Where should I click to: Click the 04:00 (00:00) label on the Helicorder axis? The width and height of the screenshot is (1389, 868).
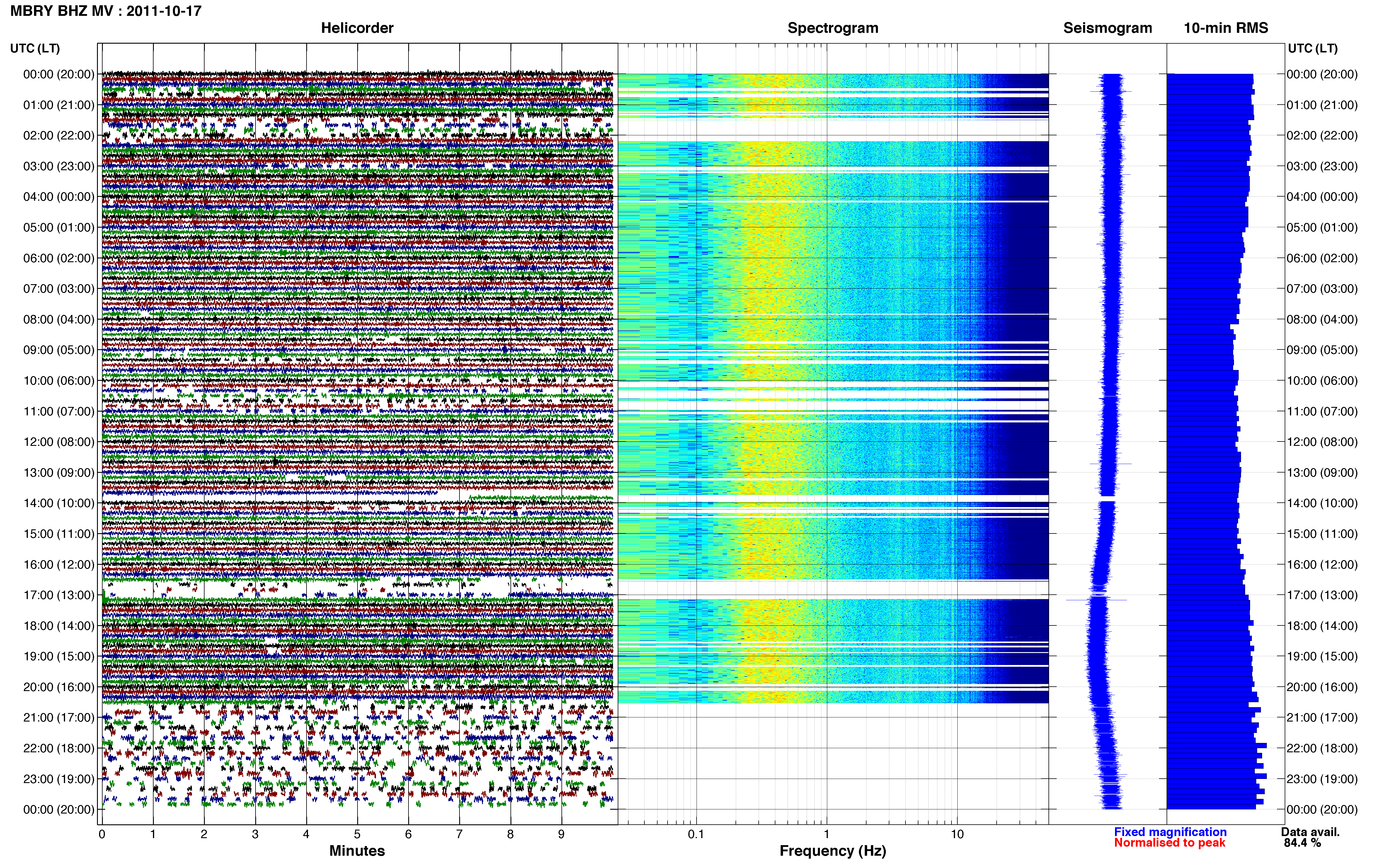[59, 197]
